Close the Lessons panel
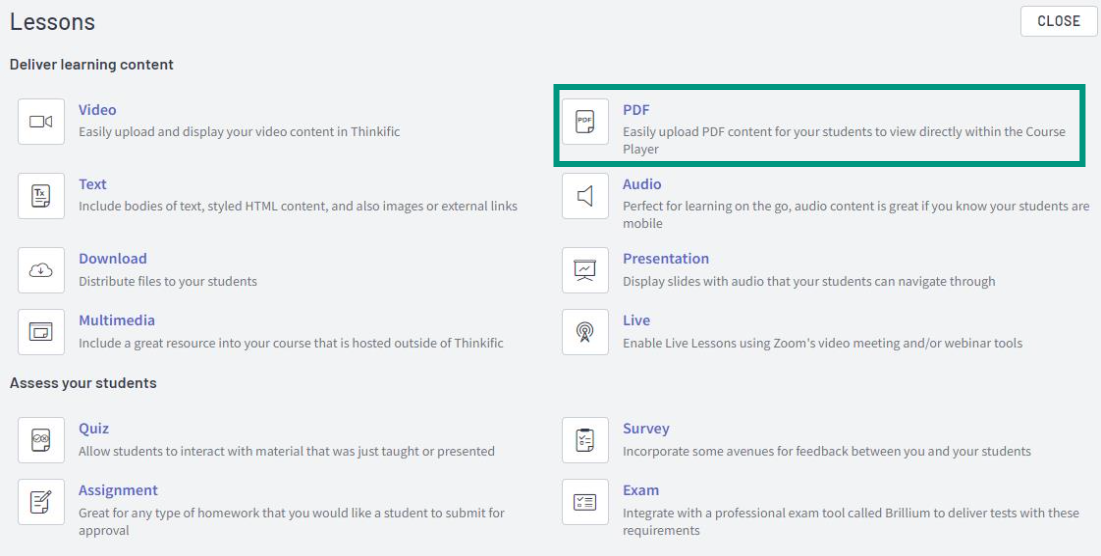 [x=1058, y=21]
